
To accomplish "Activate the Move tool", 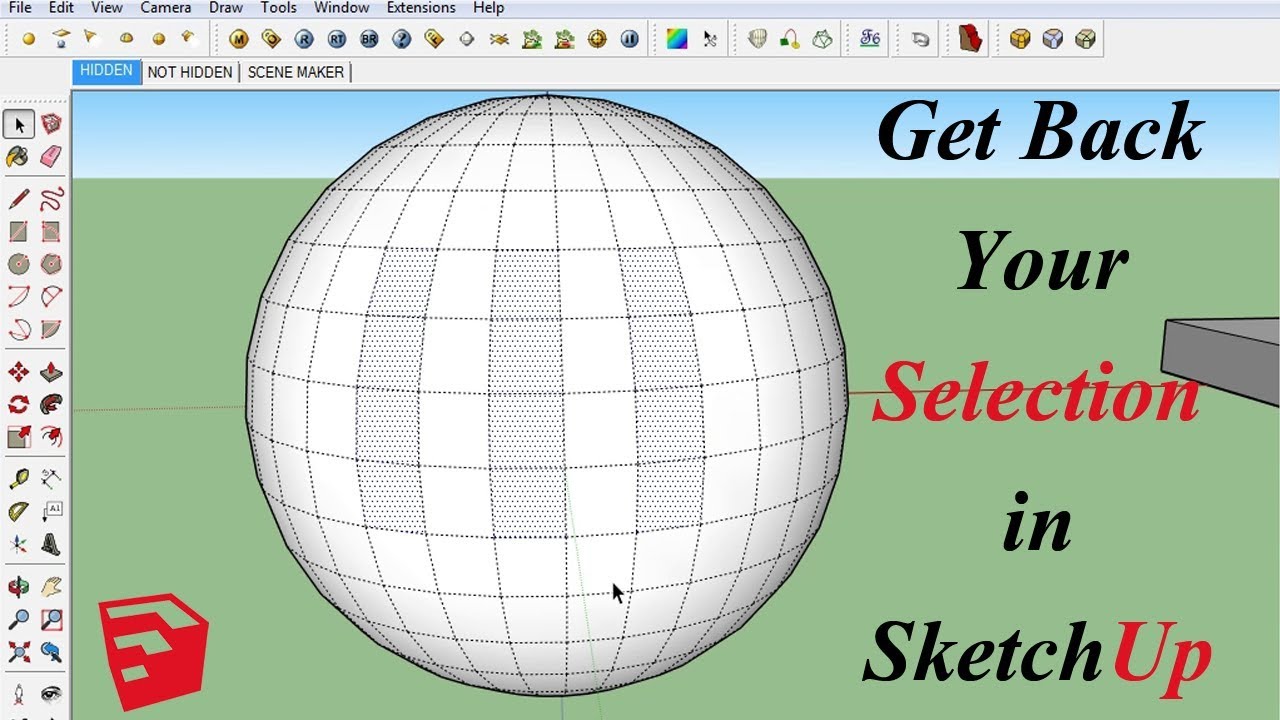I will (19, 372).
